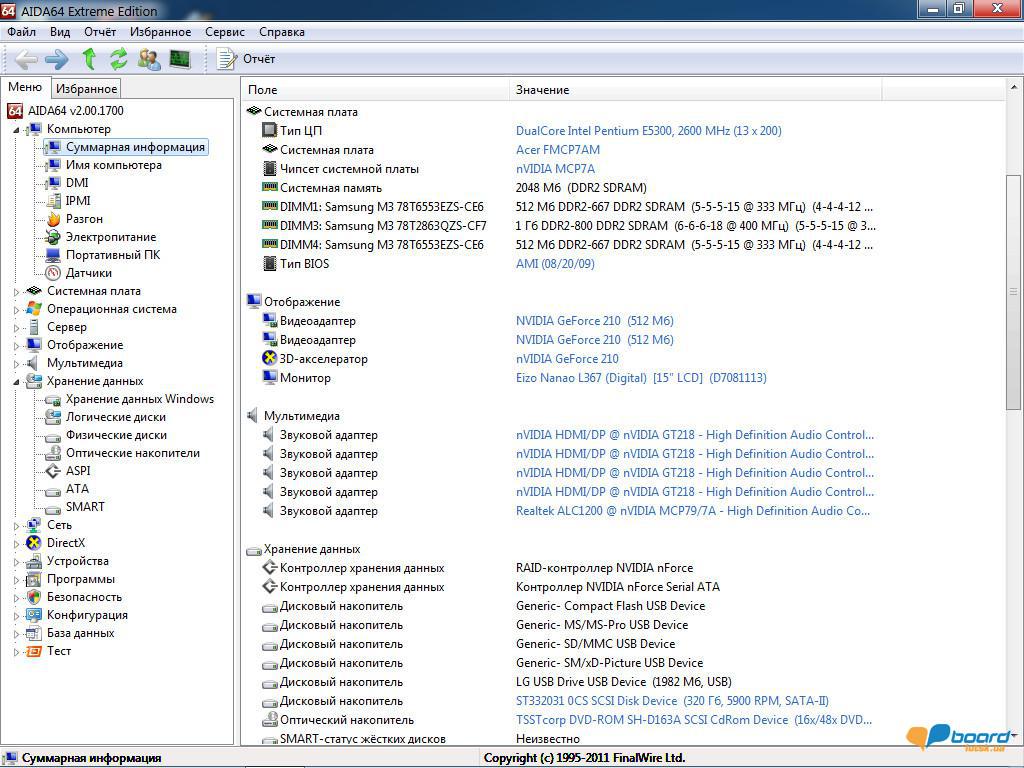Switch to the Избранное tab
Image resolution: width=1024 pixels, height=768 pixels.
86,88
